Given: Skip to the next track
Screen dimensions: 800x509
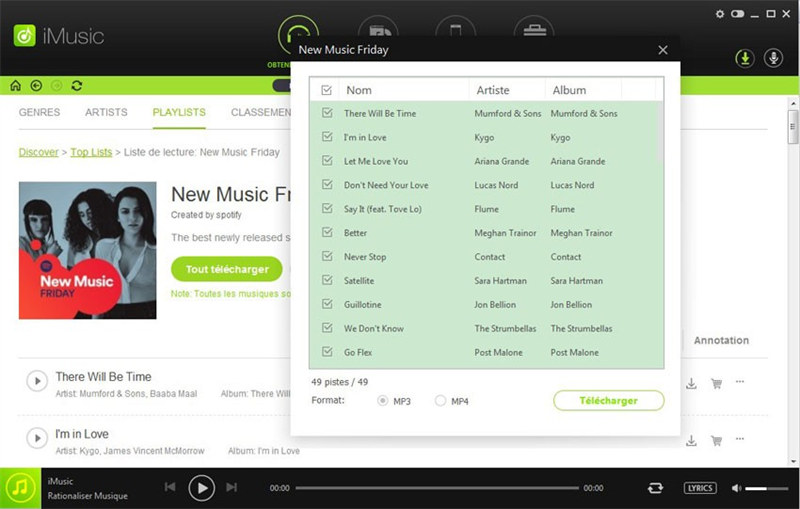Looking at the screenshot, I should click(x=232, y=487).
